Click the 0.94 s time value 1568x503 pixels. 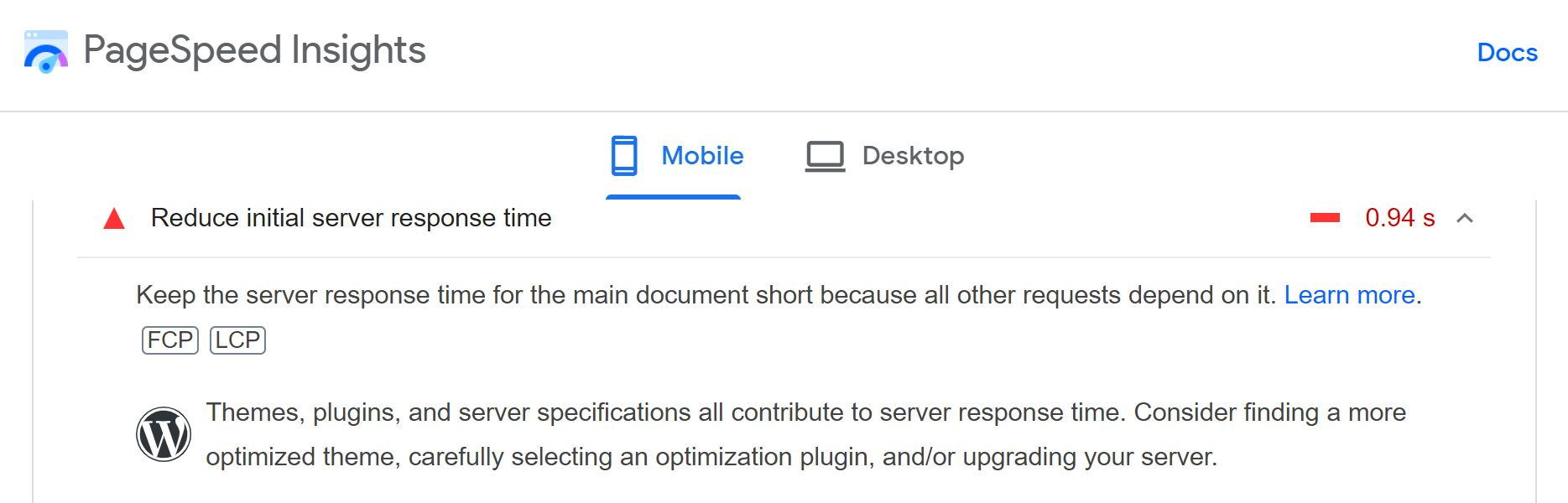click(1399, 218)
